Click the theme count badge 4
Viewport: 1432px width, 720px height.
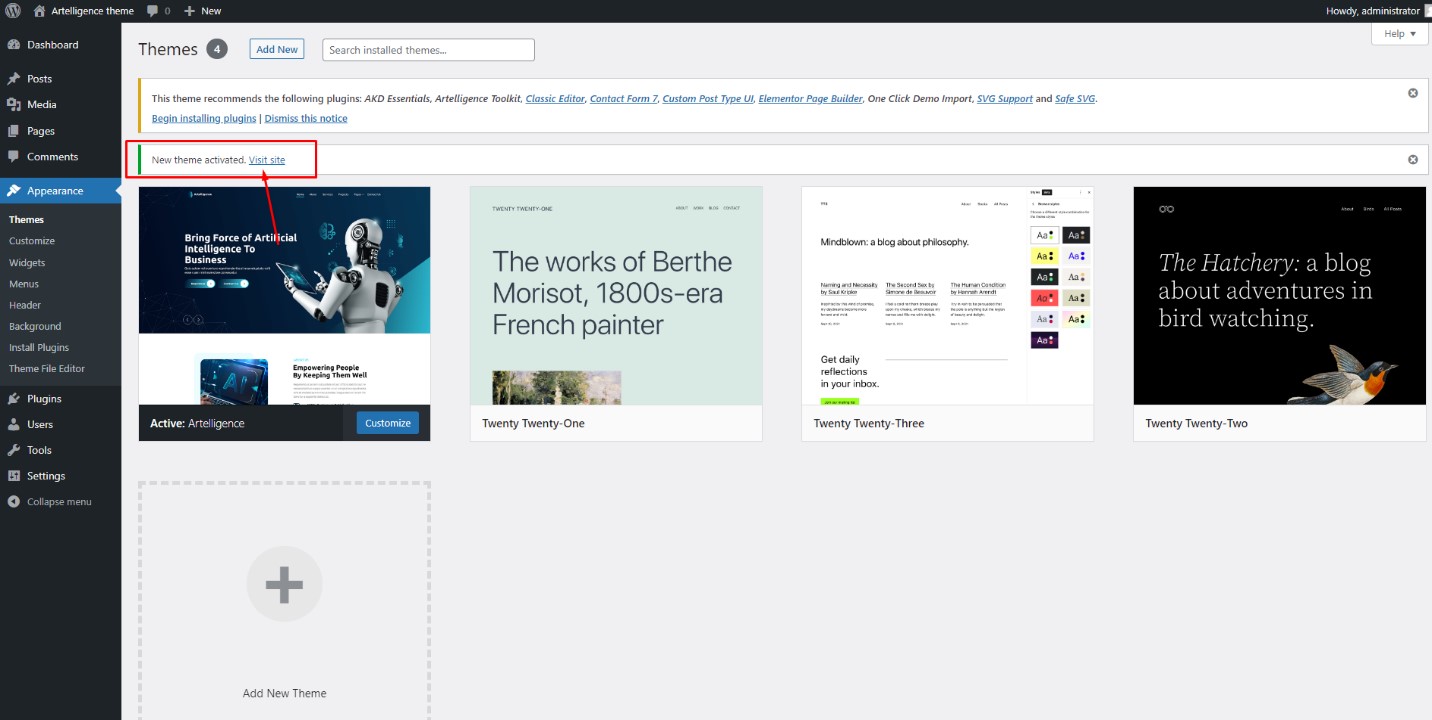[217, 49]
